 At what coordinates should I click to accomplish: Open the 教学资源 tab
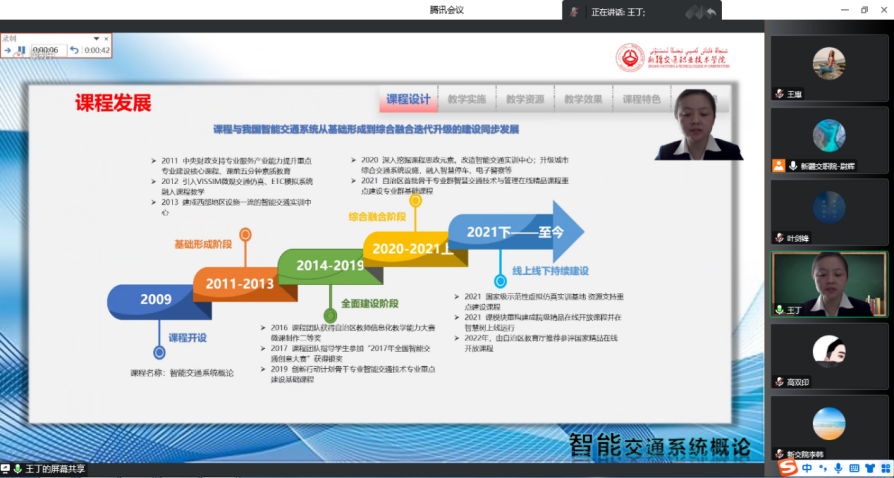(525, 99)
